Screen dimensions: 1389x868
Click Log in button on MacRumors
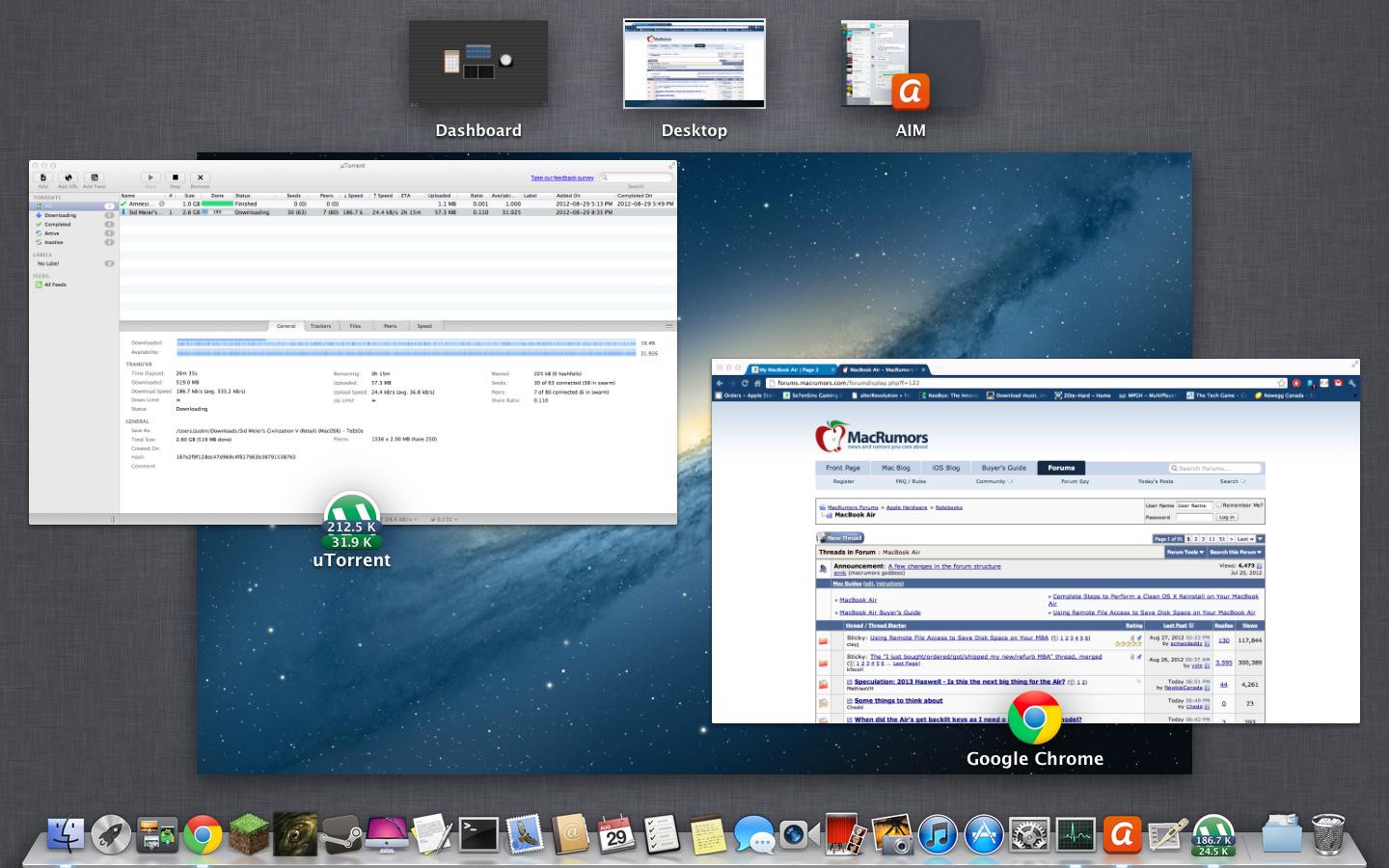click(x=1226, y=517)
